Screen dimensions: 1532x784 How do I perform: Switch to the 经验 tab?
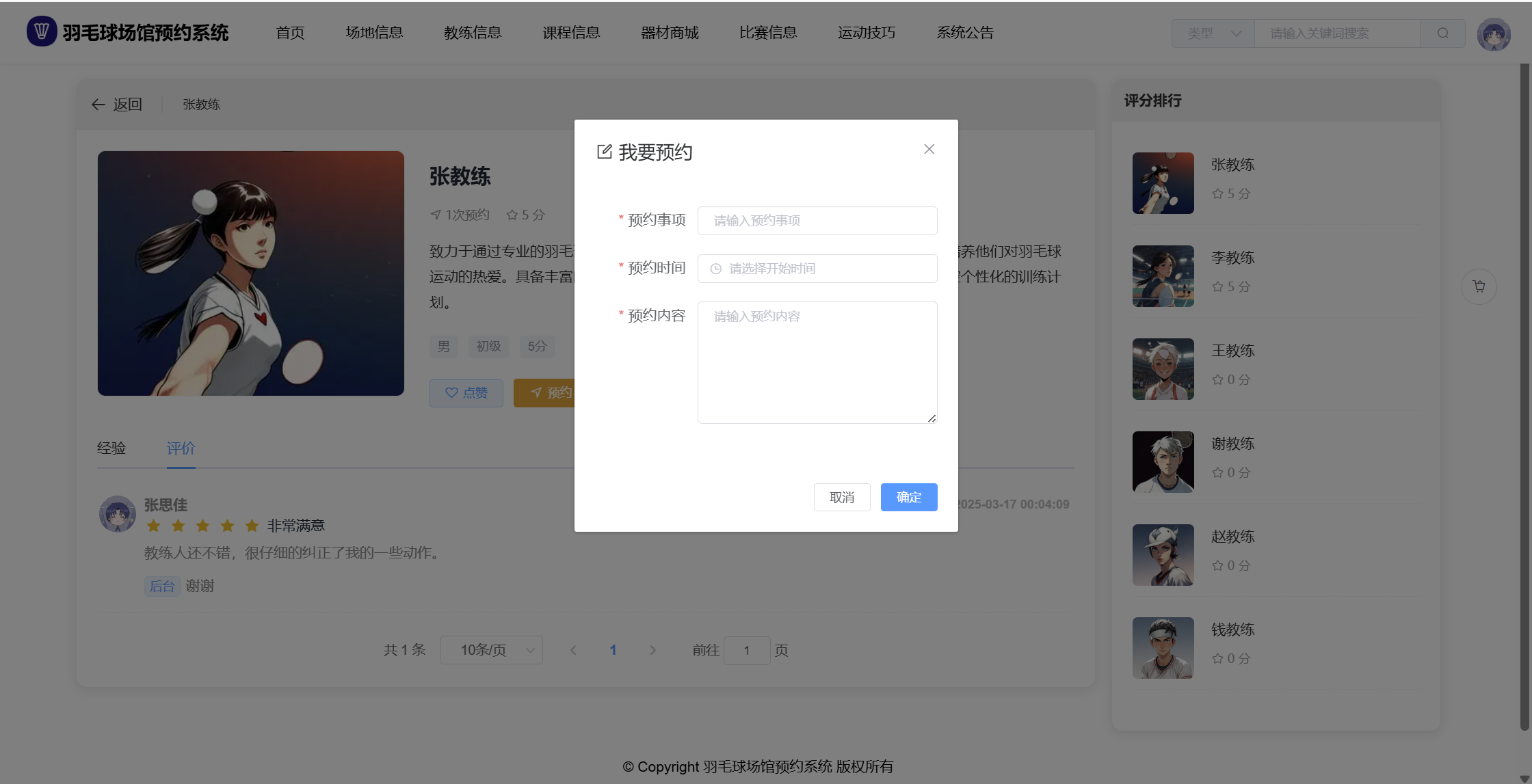(x=111, y=448)
